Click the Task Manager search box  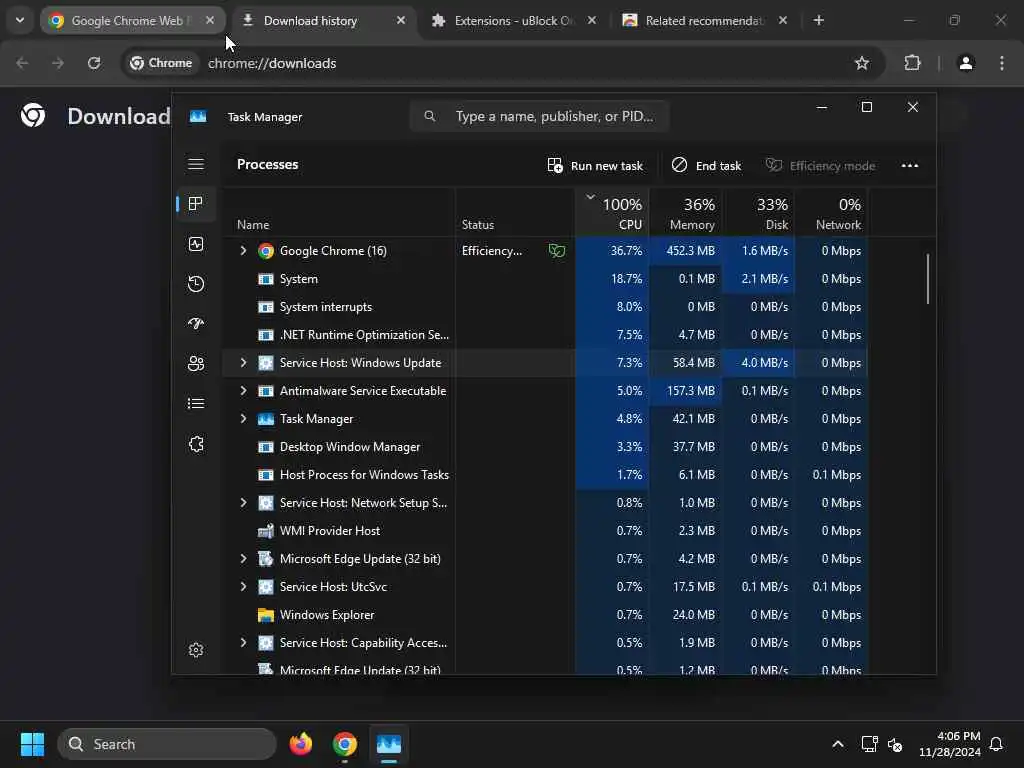tap(539, 116)
